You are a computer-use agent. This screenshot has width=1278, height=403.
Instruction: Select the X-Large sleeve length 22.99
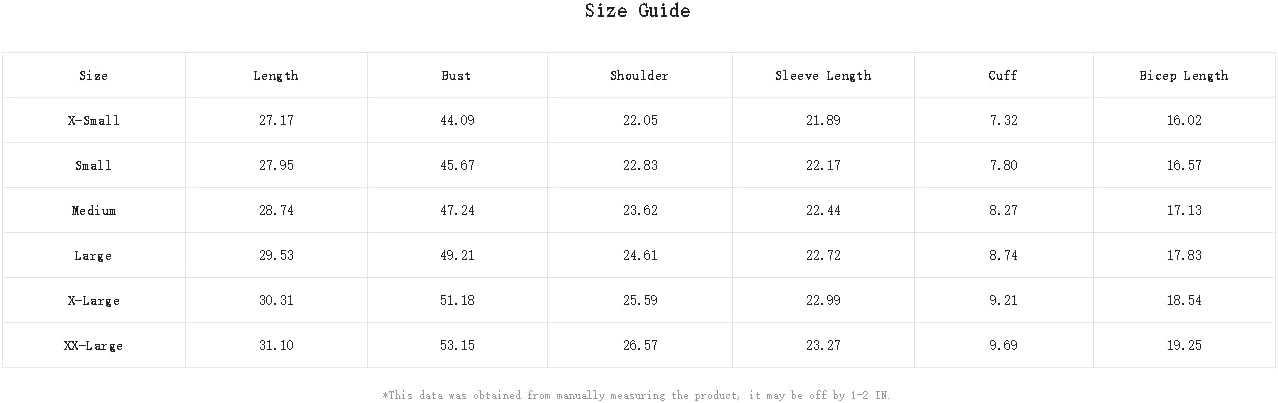pyautogui.click(x=823, y=301)
